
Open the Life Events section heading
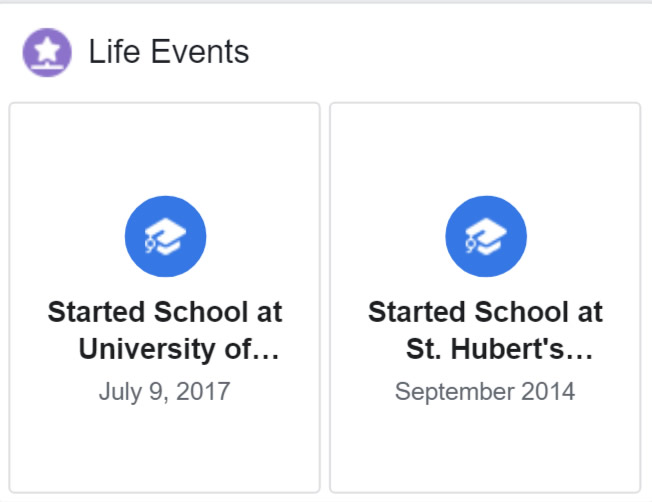[x=168, y=52]
